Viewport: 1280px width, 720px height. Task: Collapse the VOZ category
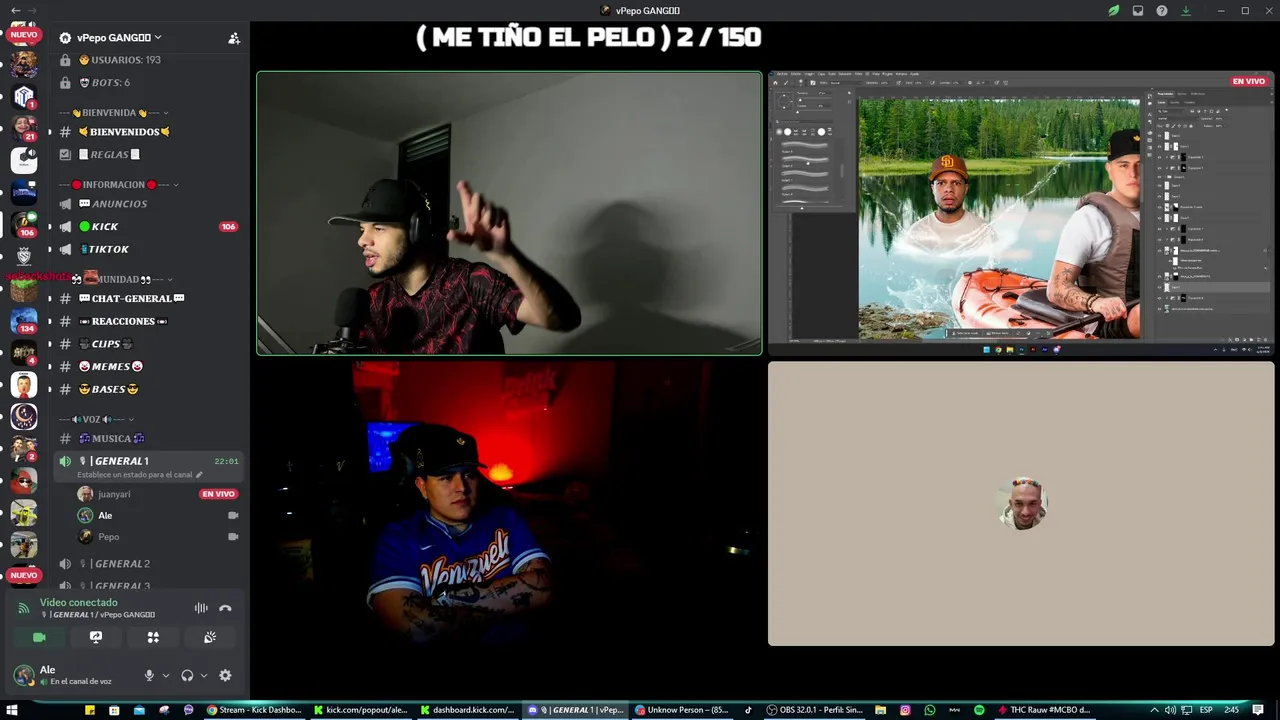click(x=97, y=419)
